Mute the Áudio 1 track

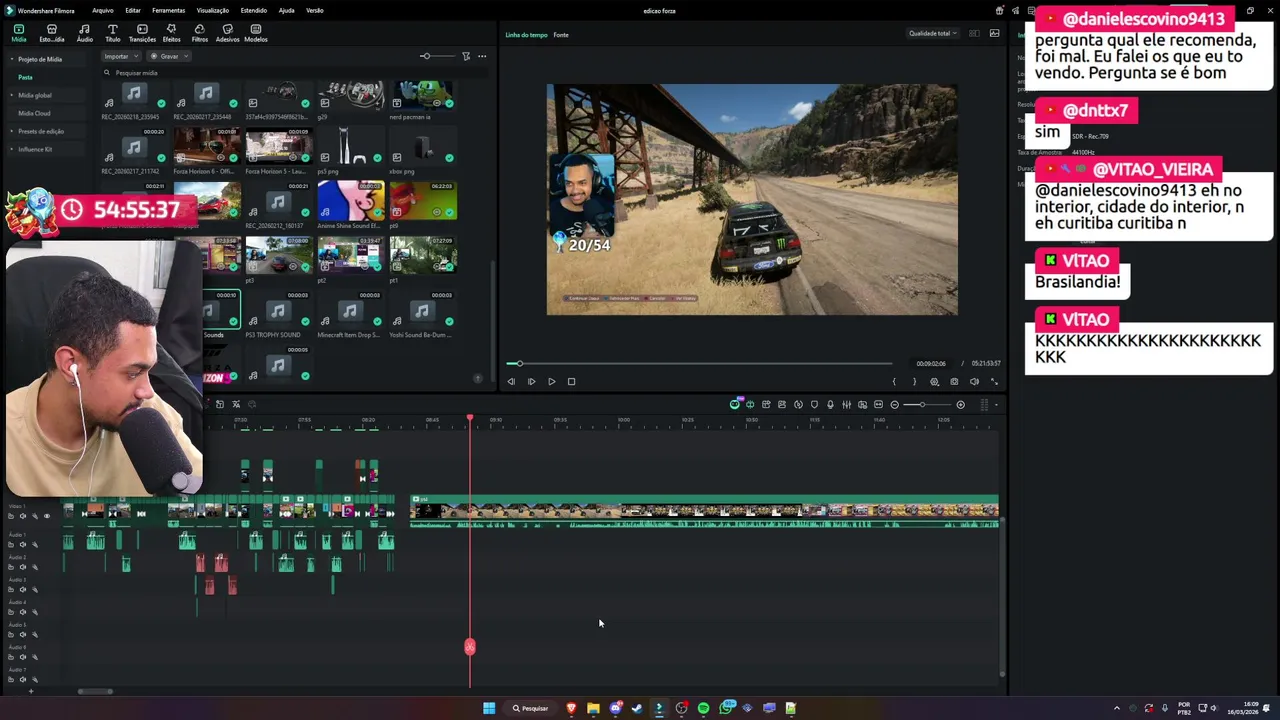tap(23, 545)
